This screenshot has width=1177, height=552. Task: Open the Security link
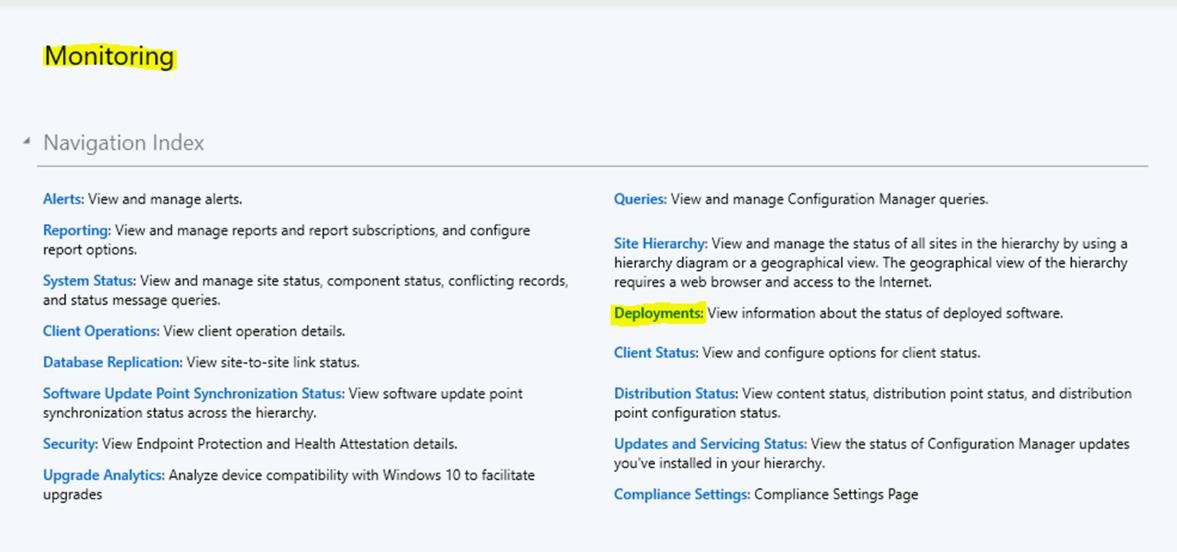(70, 444)
